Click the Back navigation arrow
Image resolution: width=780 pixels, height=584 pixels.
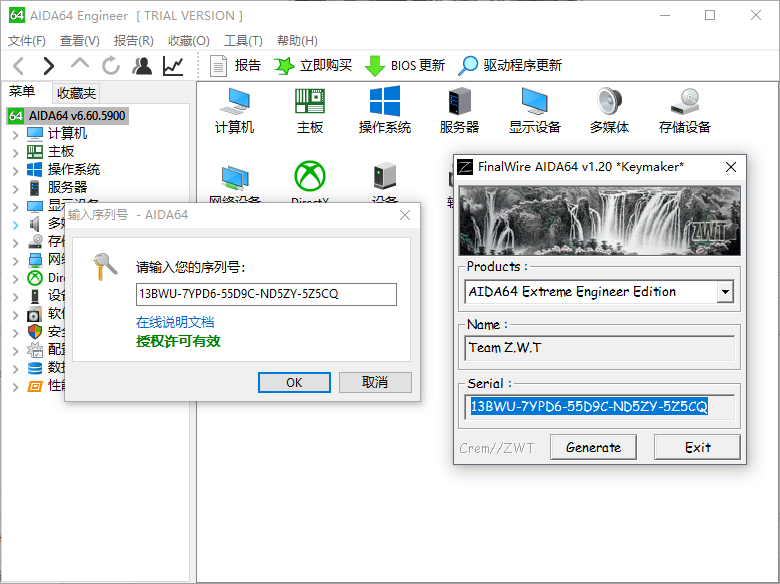click(18, 66)
